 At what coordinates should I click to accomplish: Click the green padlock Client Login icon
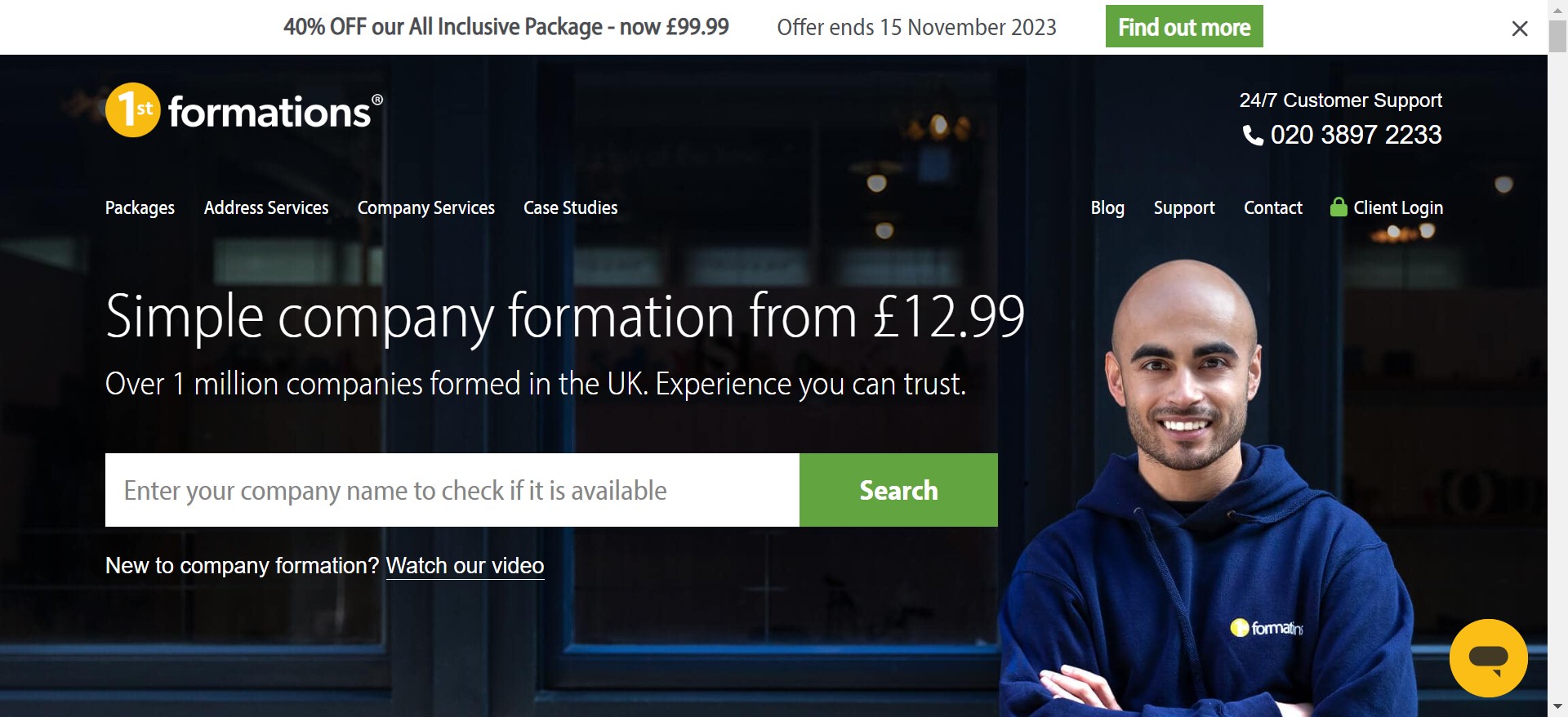tap(1338, 207)
